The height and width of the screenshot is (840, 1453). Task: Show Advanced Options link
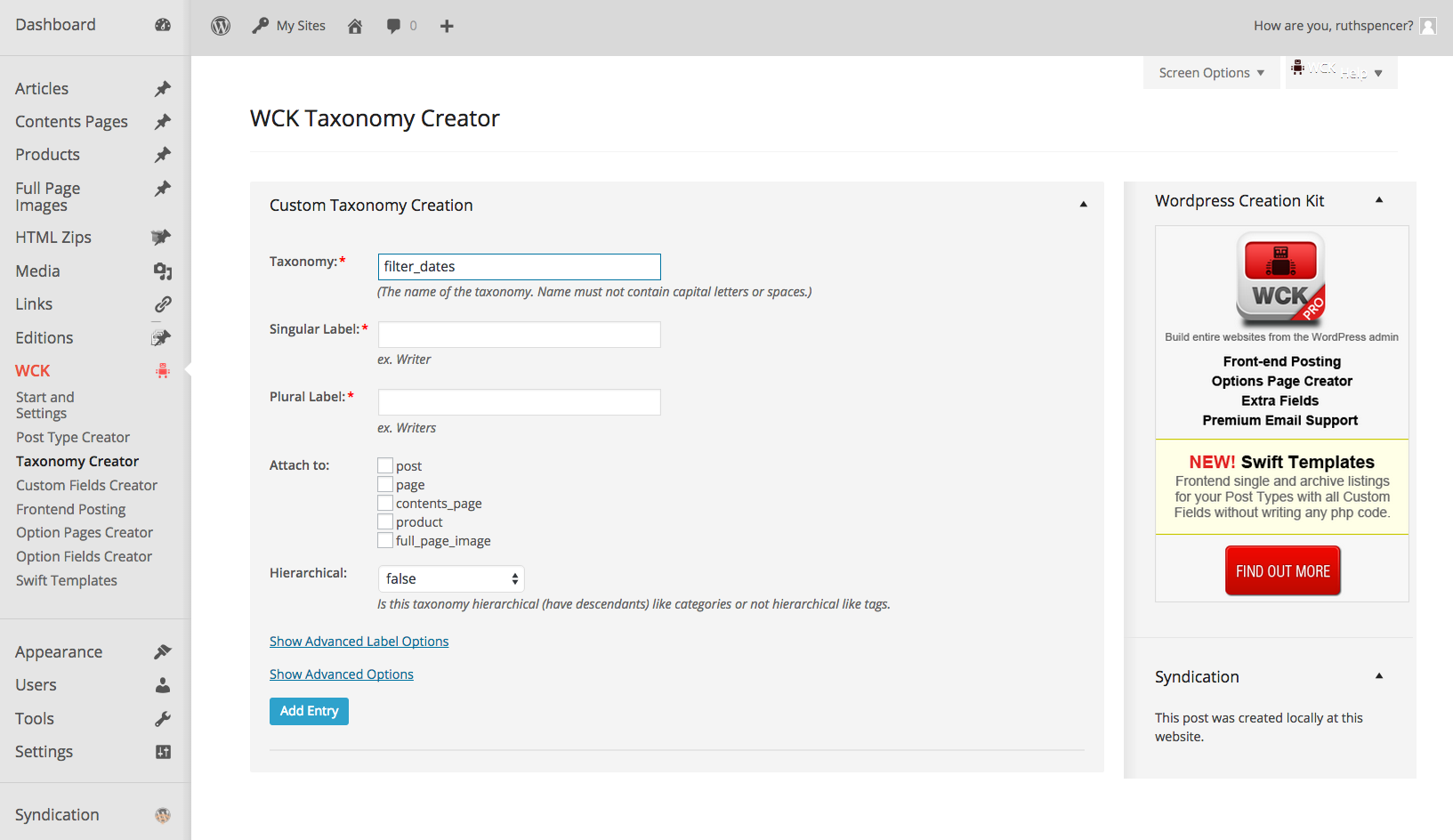pos(342,674)
